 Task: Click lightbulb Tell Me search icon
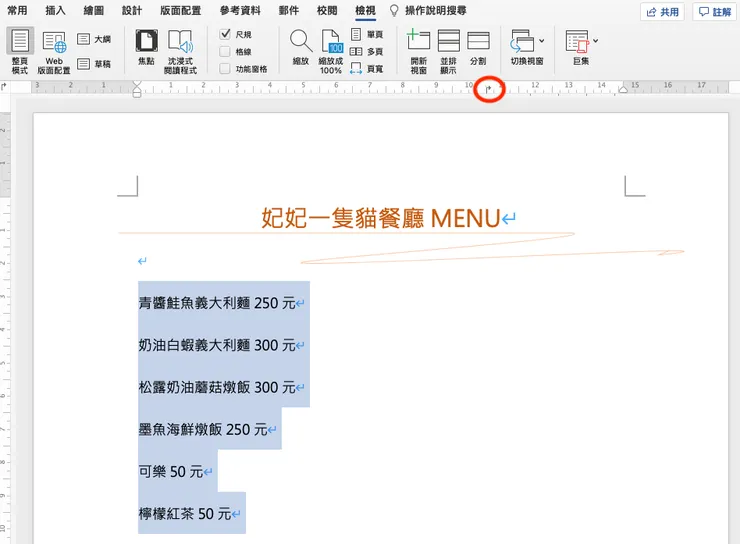[394, 10]
